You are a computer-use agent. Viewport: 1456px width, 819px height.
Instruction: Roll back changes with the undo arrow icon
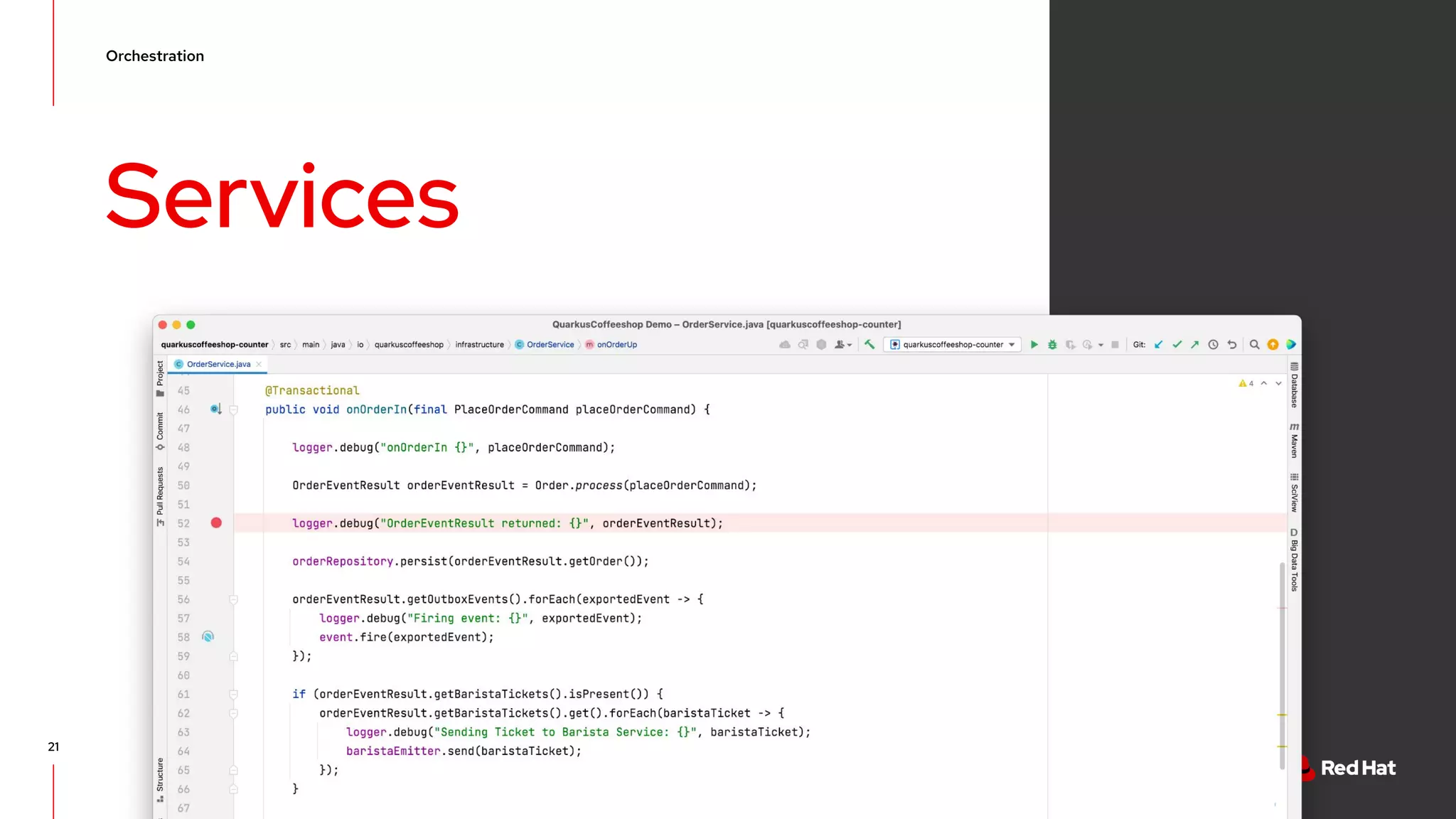pyautogui.click(x=1232, y=345)
